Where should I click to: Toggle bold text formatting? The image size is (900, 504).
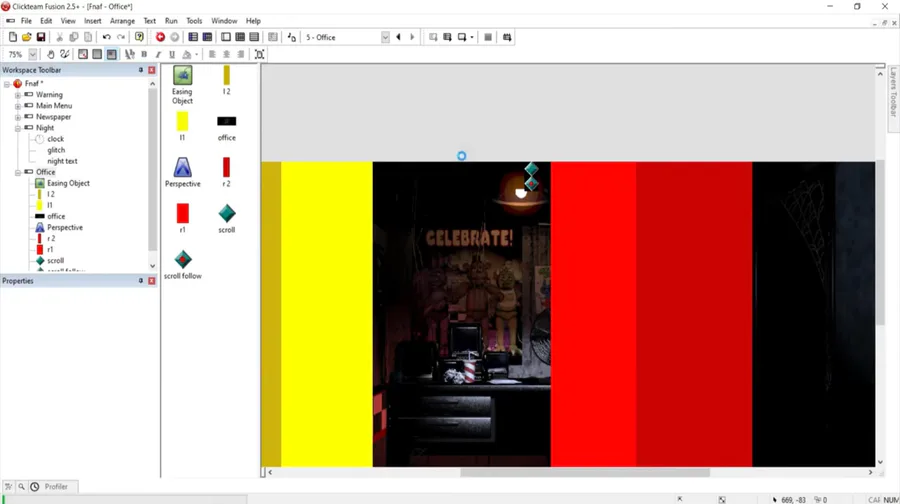(x=144, y=55)
